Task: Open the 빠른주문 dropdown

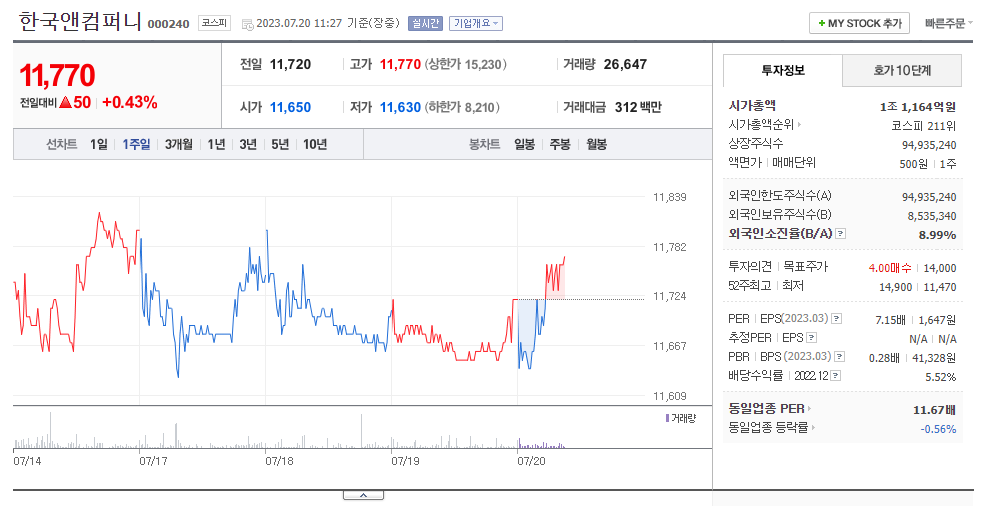Action: pos(949,23)
